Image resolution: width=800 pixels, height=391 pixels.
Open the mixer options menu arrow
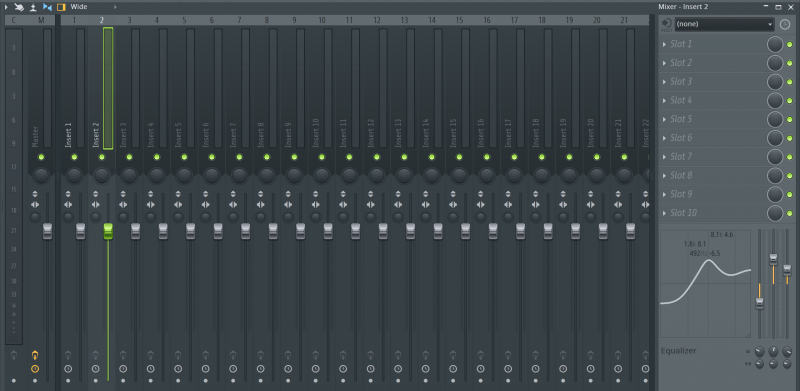coord(6,7)
